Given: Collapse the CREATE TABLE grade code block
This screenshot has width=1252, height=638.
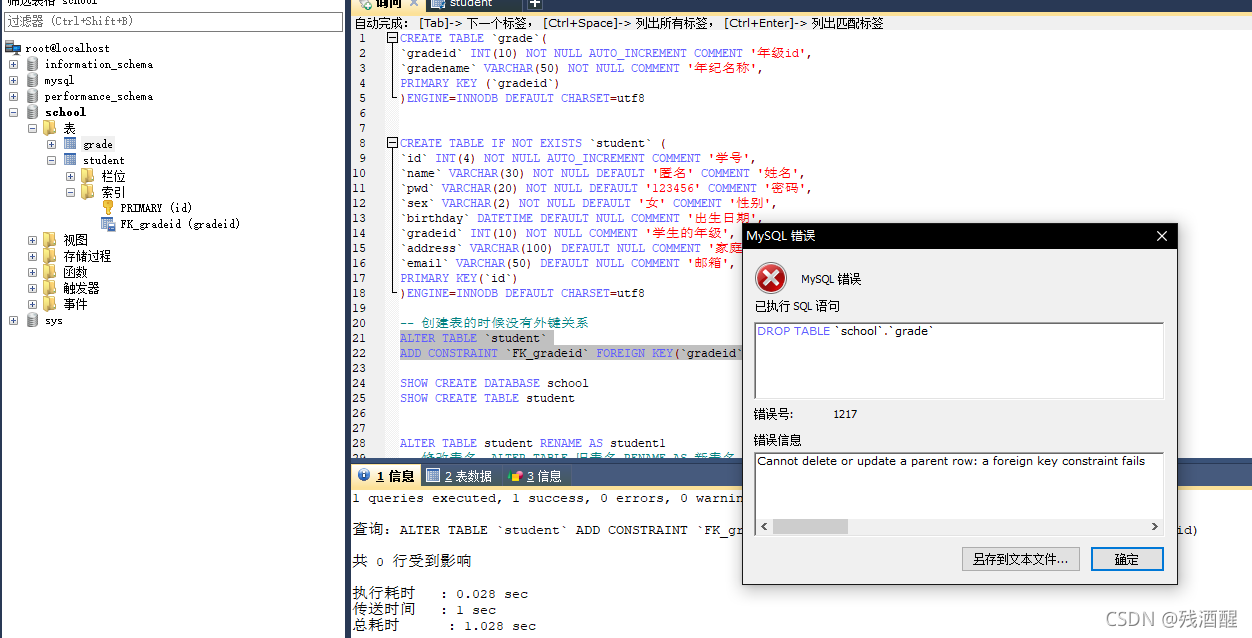Looking at the screenshot, I should coord(392,38).
